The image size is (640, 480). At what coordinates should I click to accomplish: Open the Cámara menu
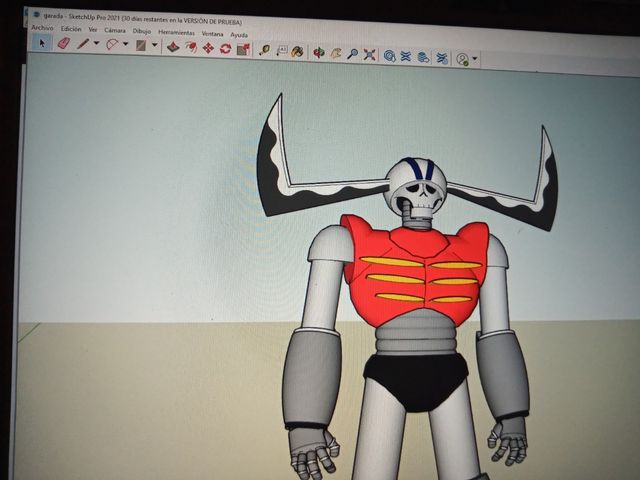click(x=115, y=31)
